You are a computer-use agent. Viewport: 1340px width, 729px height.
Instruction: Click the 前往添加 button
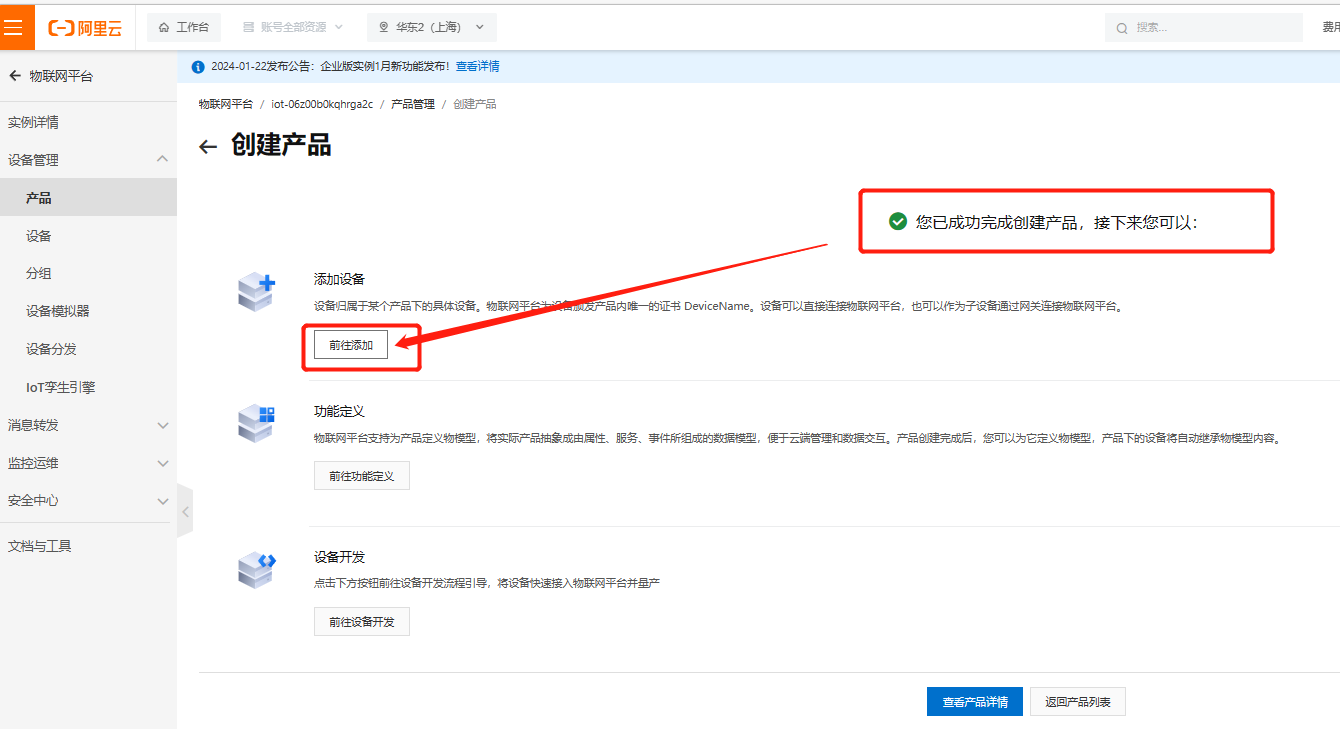(350, 345)
